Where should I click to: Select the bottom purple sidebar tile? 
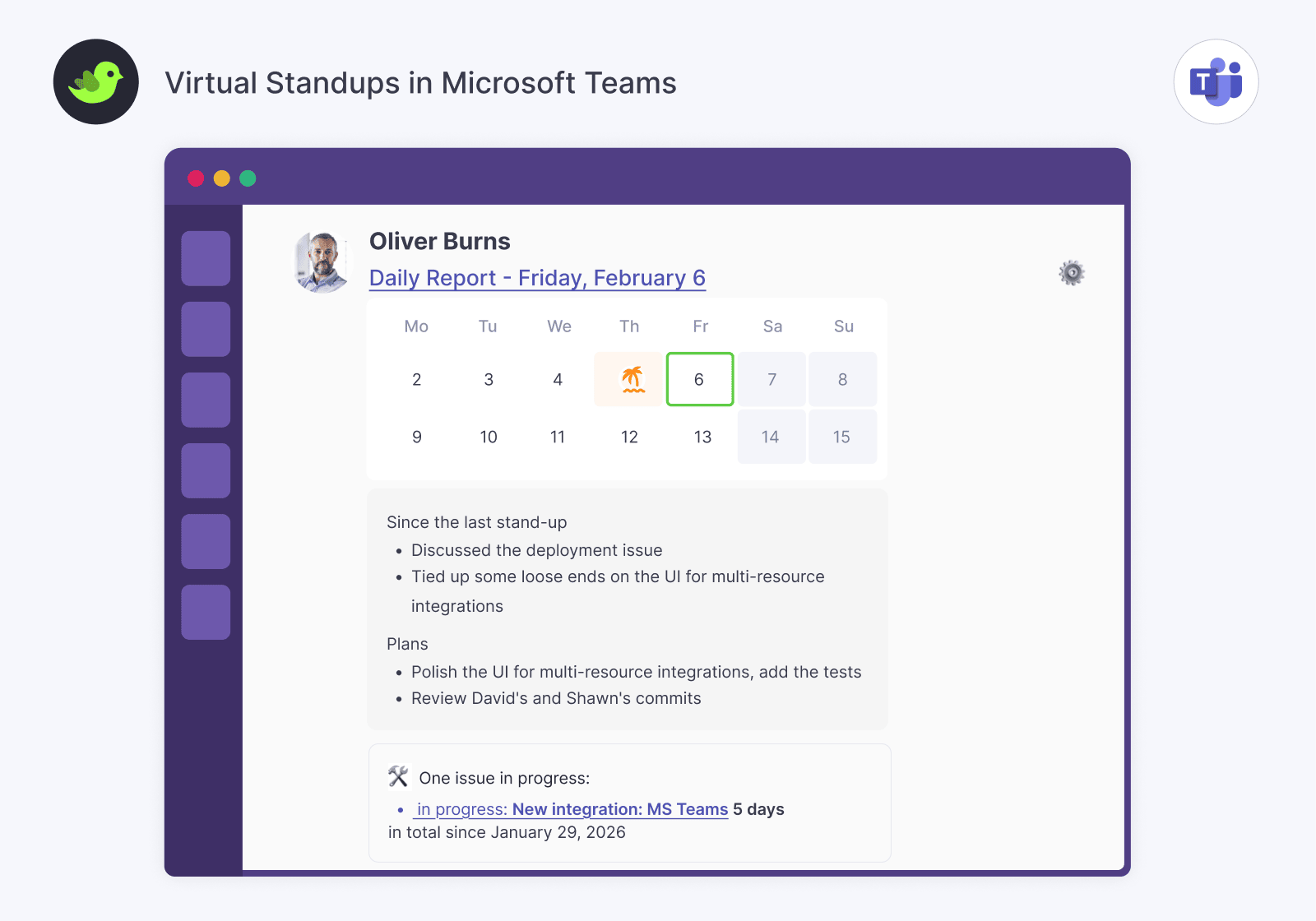coord(206,612)
